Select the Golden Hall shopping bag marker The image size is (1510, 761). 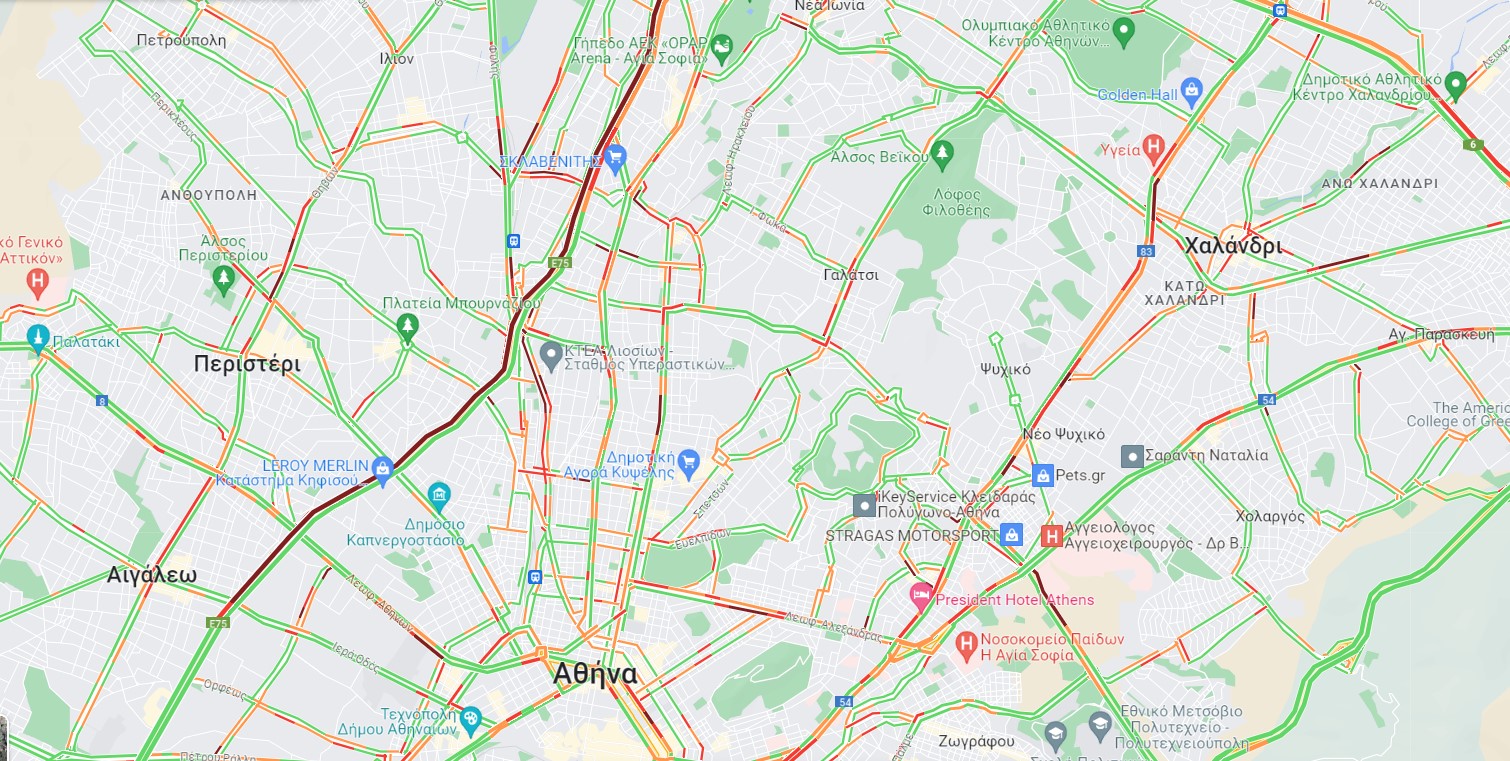pyautogui.click(x=1191, y=92)
